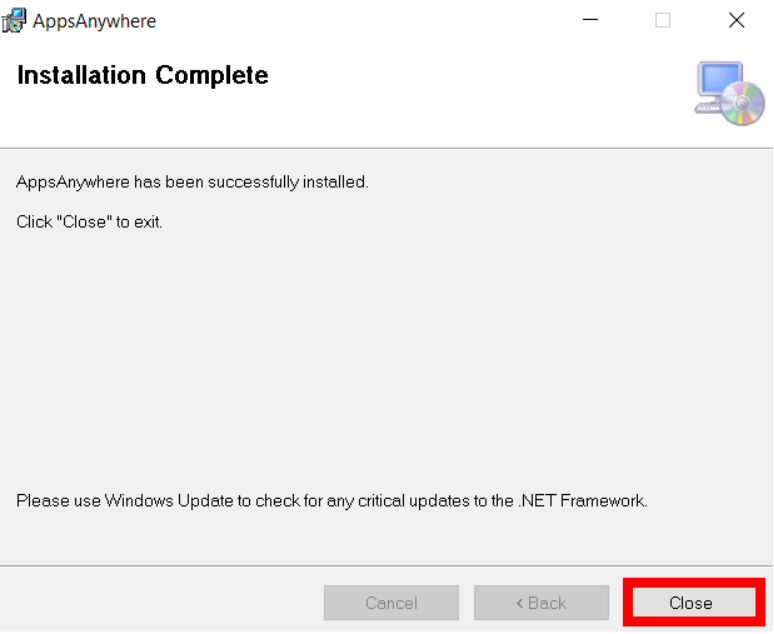The height and width of the screenshot is (634, 774).
Task: Click the AppsAnywhere title bar text
Action: click(94, 21)
